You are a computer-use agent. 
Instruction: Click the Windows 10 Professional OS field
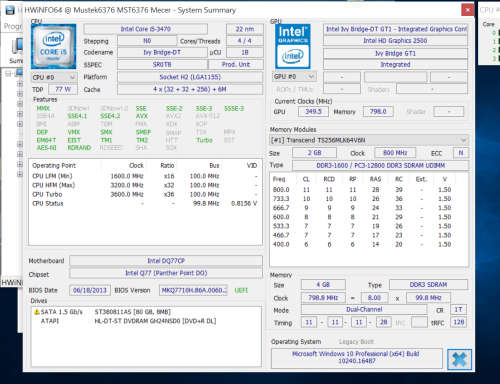click(357, 358)
